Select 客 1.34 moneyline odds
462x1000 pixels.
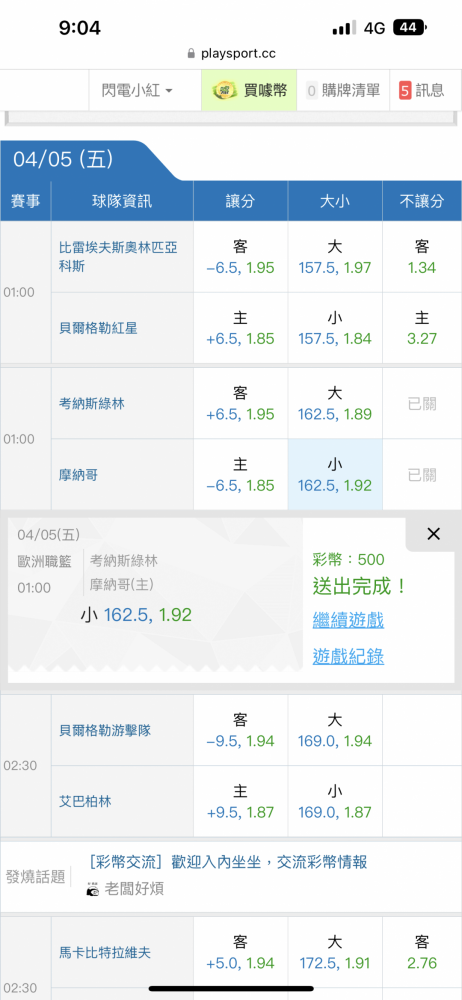422,257
